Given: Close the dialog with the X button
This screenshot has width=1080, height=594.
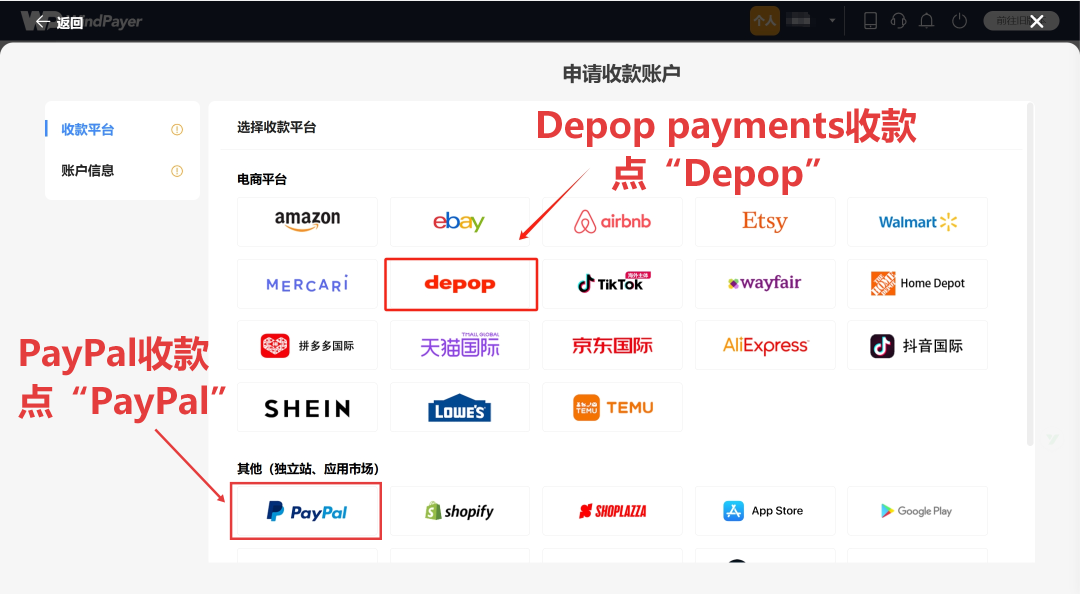Looking at the screenshot, I should pos(1037,22).
